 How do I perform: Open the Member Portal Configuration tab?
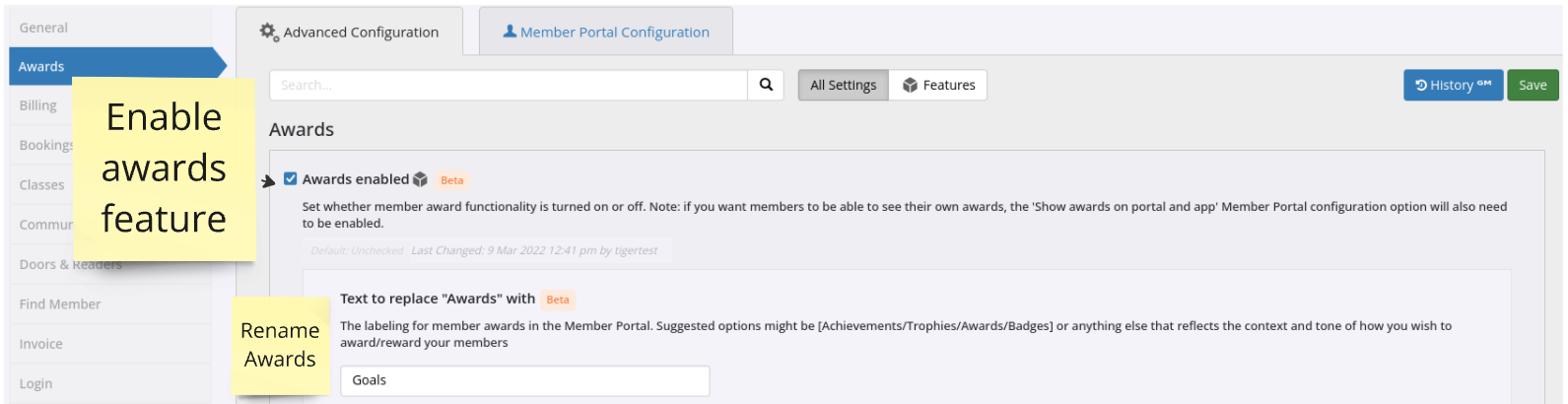point(605,32)
